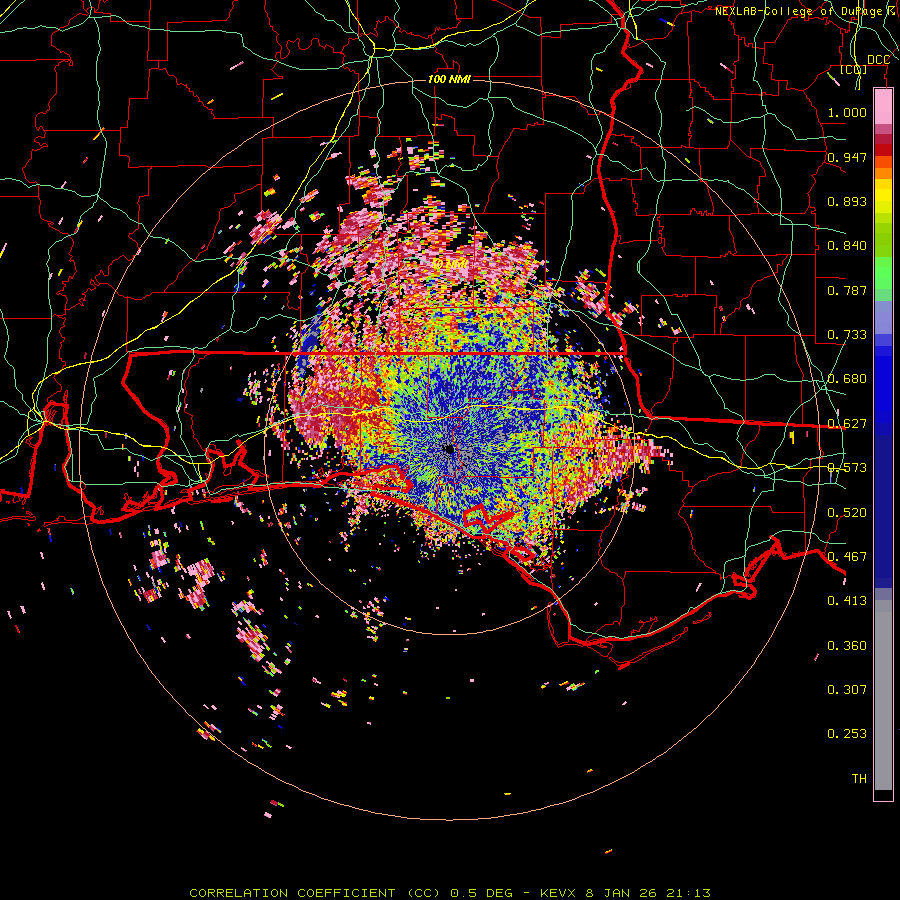900x900 pixels.
Task: Click the 1.000 legend value
Action: (847, 112)
